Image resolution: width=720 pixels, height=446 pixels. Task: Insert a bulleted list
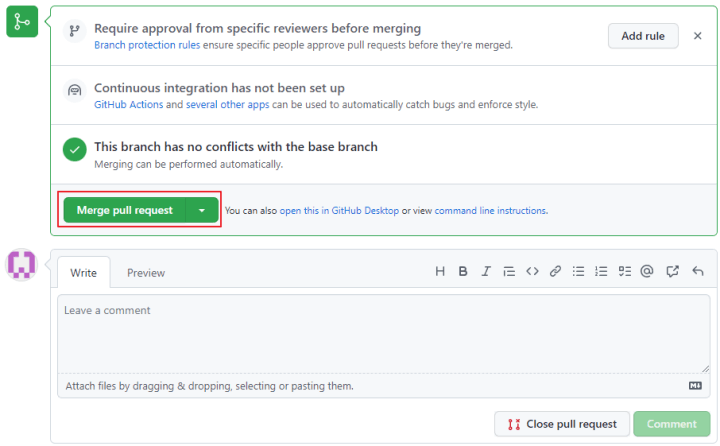click(578, 271)
